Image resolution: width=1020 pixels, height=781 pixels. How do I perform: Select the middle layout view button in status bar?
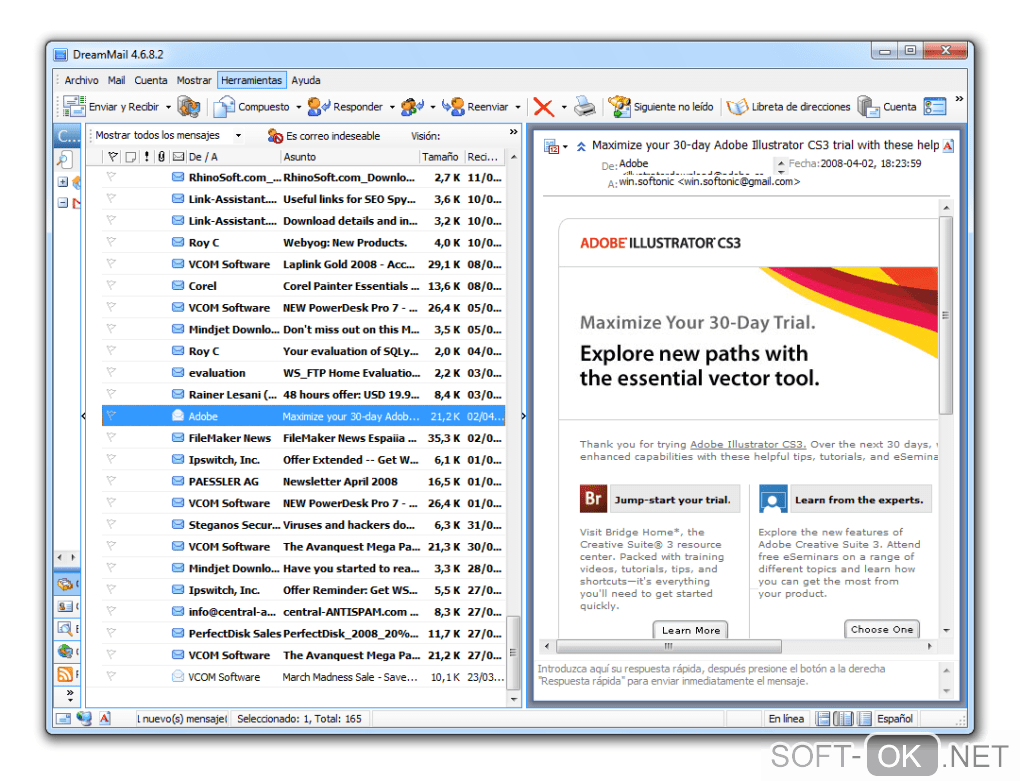click(844, 719)
